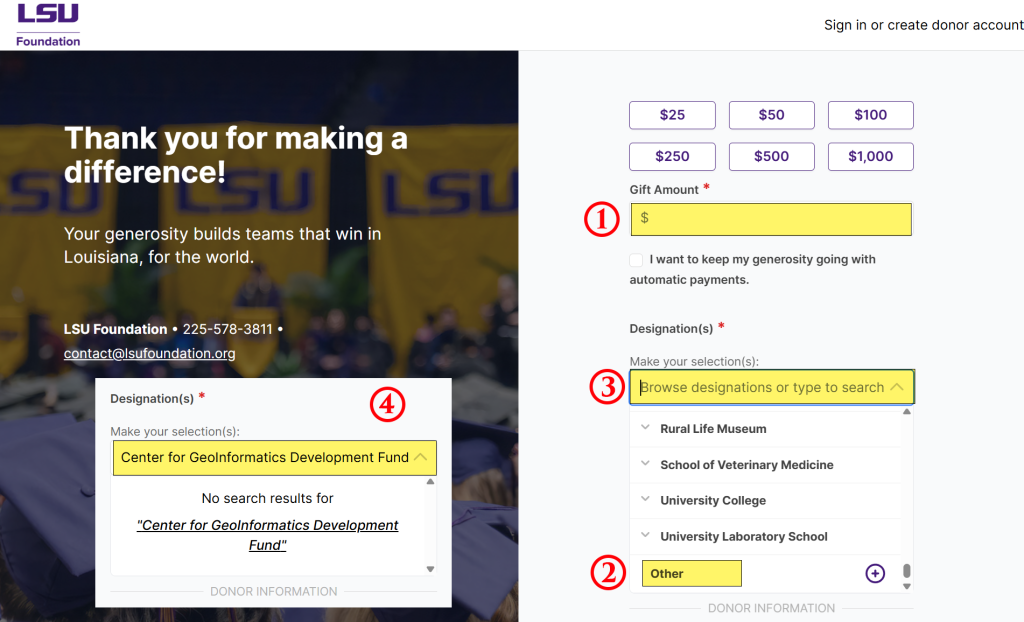Open Sign in or create donor account
Viewport: 1024px width, 622px height.
pyautogui.click(x=923, y=25)
